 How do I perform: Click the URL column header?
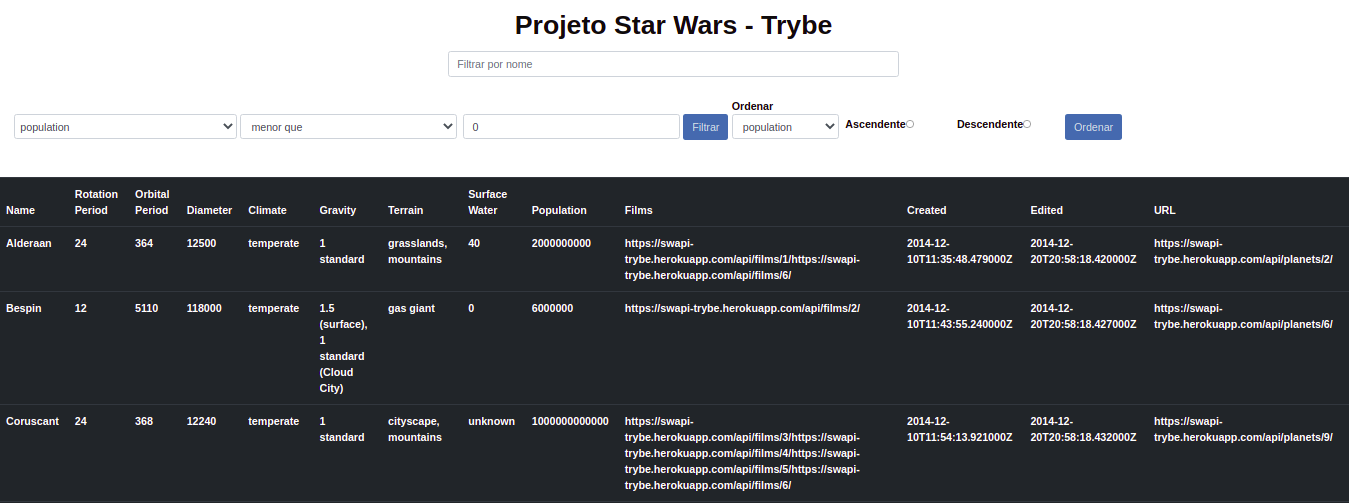(1165, 210)
